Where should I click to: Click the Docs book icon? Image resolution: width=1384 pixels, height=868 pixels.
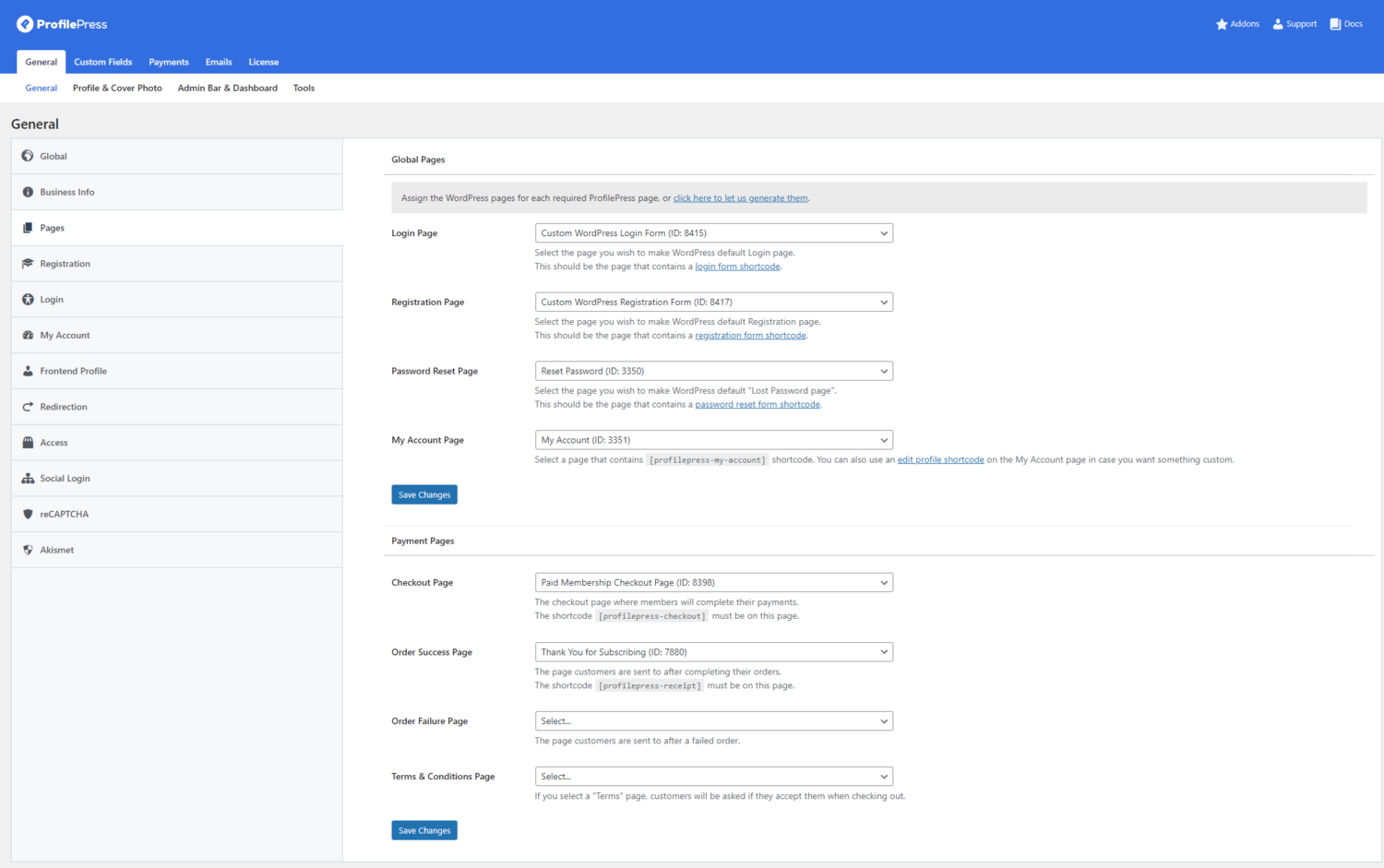coord(1335,24)
